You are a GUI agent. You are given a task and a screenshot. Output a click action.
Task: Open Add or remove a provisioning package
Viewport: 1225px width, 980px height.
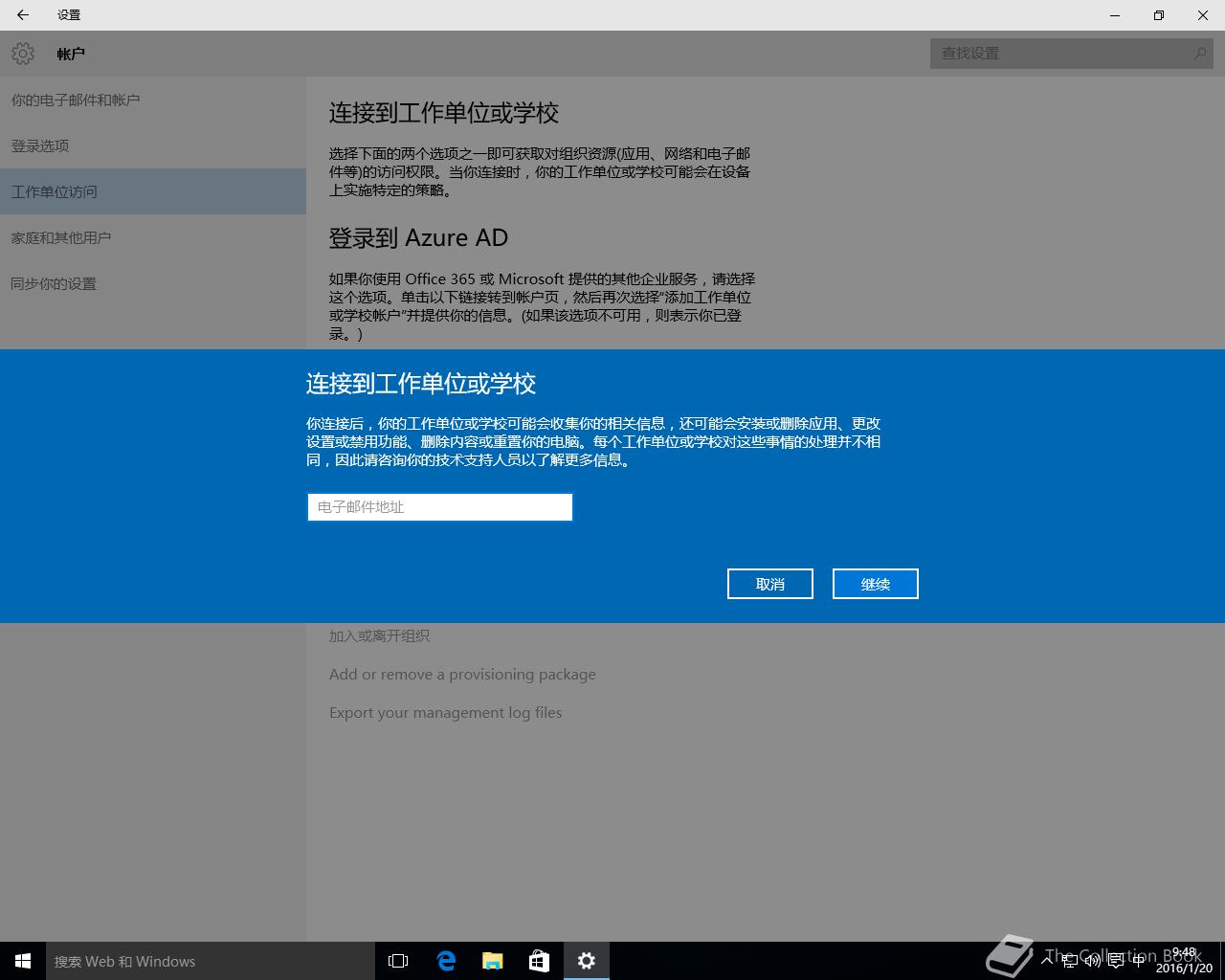click(462, 675)
